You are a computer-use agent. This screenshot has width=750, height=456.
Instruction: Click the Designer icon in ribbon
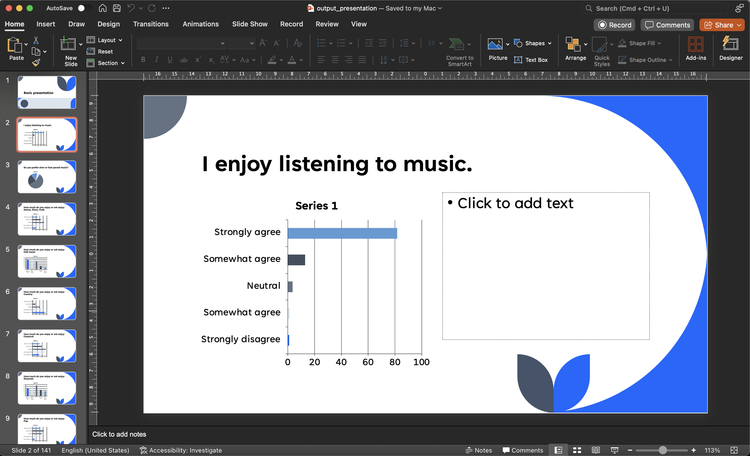[730, 44]
